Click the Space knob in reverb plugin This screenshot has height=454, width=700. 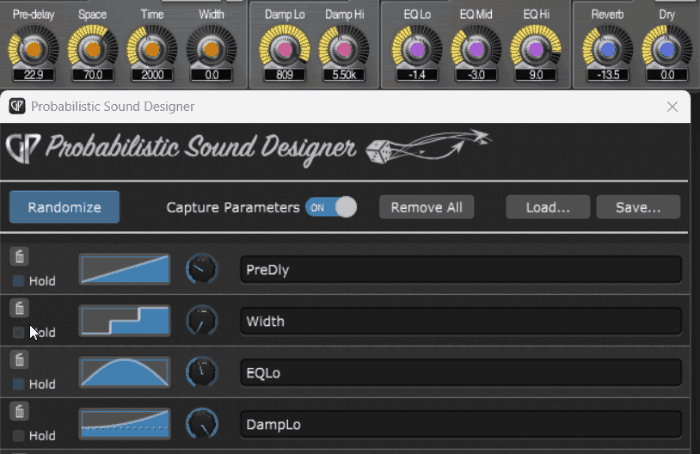point(93,50)
